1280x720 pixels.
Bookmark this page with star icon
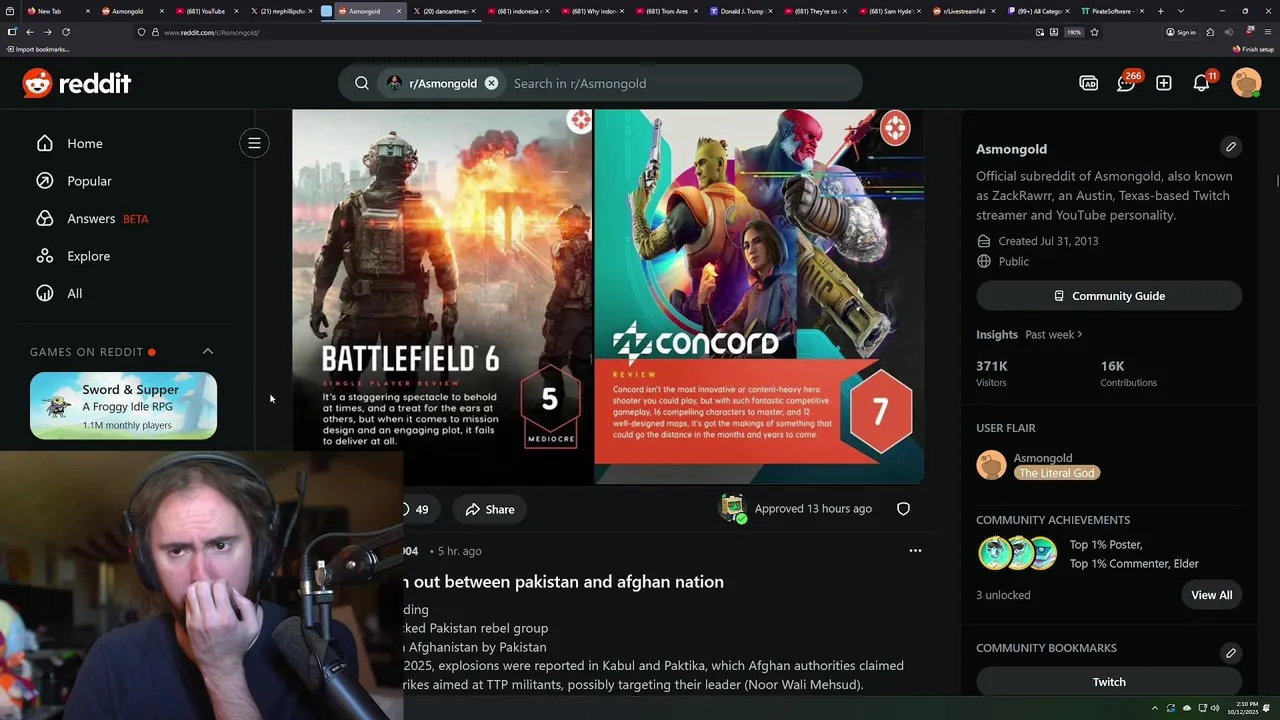click(x=1095, y=32)
